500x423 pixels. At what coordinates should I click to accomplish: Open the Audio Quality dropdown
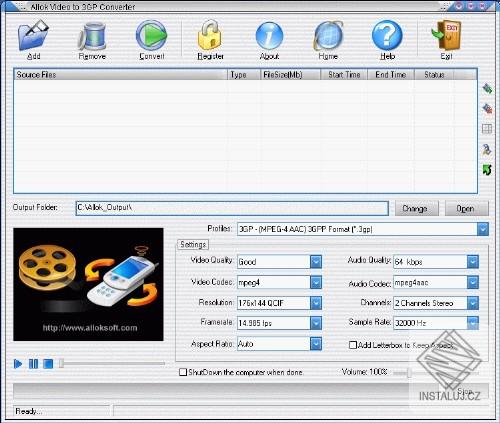tap(473, 262)
